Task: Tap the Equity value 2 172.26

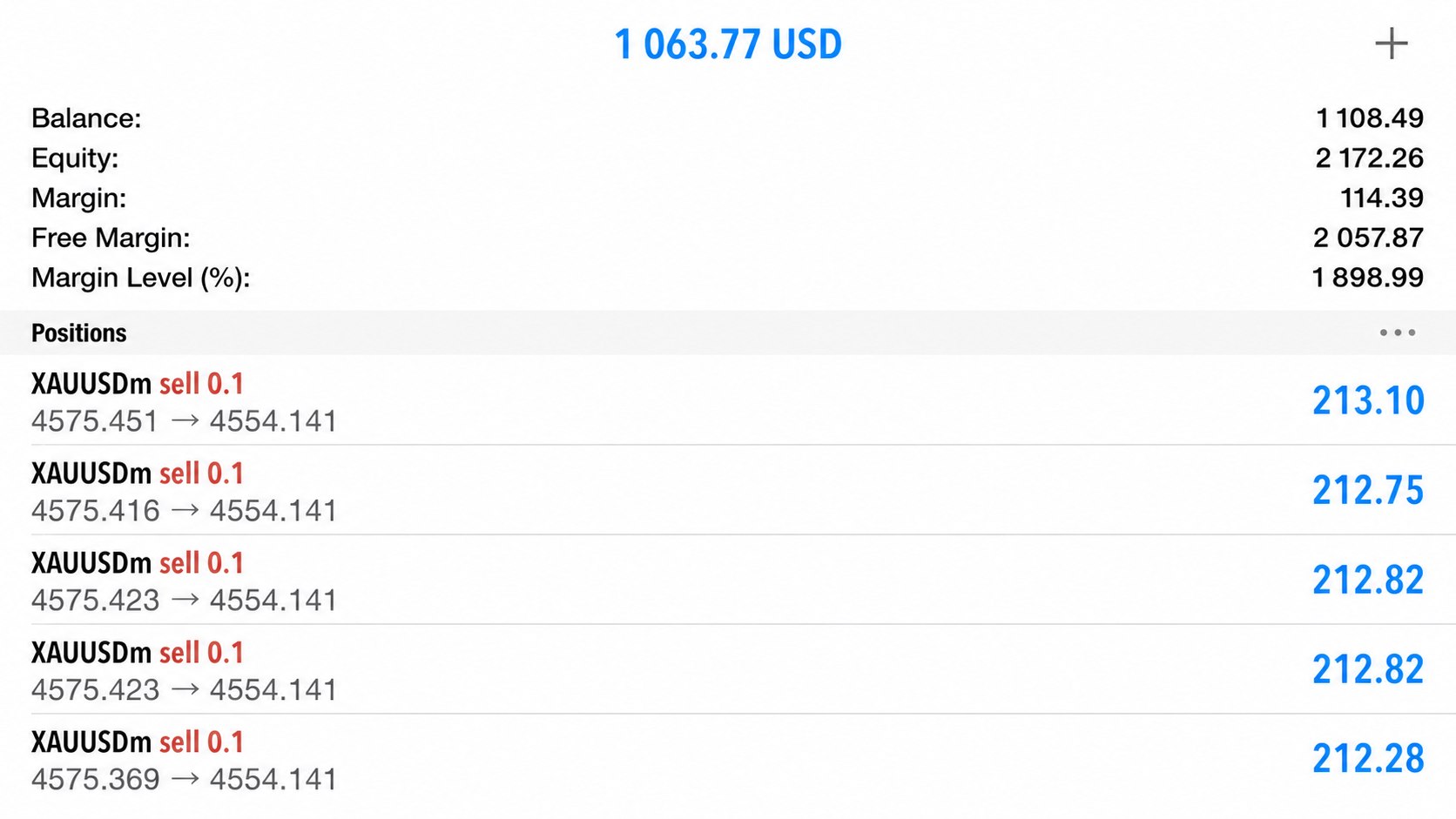Action: [x=1369, y=158]
